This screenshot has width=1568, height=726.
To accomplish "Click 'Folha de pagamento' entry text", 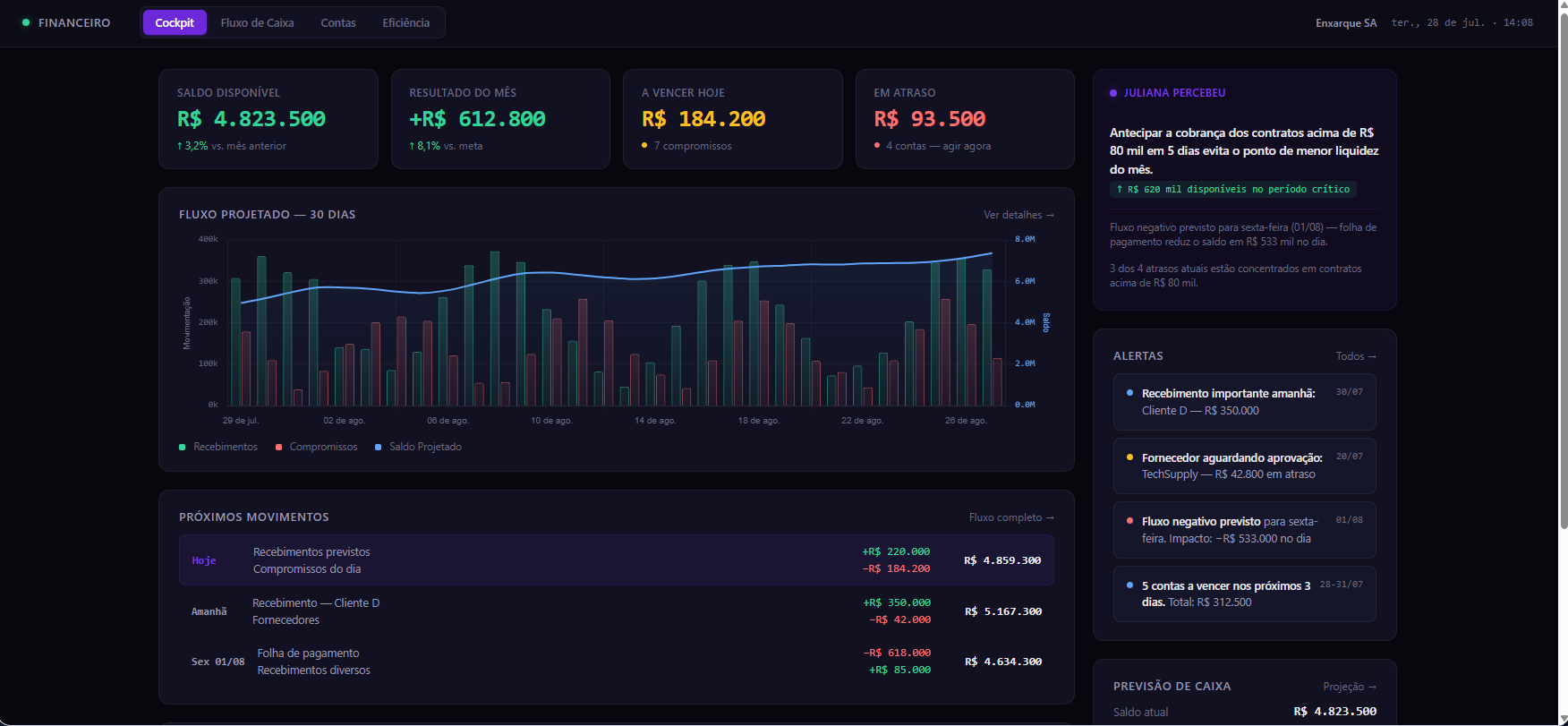I will pyautogui.click(x=309, y=653).
